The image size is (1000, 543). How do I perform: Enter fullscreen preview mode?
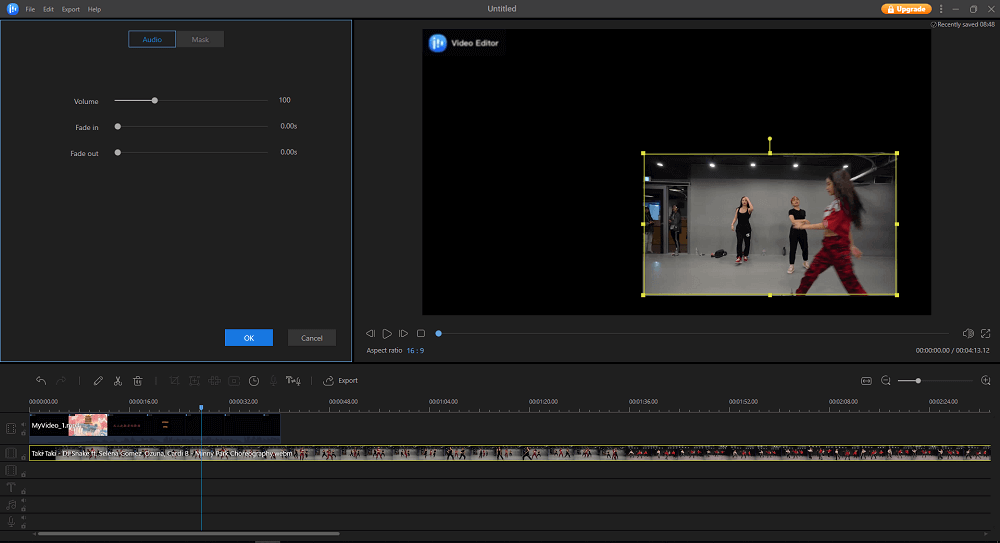click(986, 333)
